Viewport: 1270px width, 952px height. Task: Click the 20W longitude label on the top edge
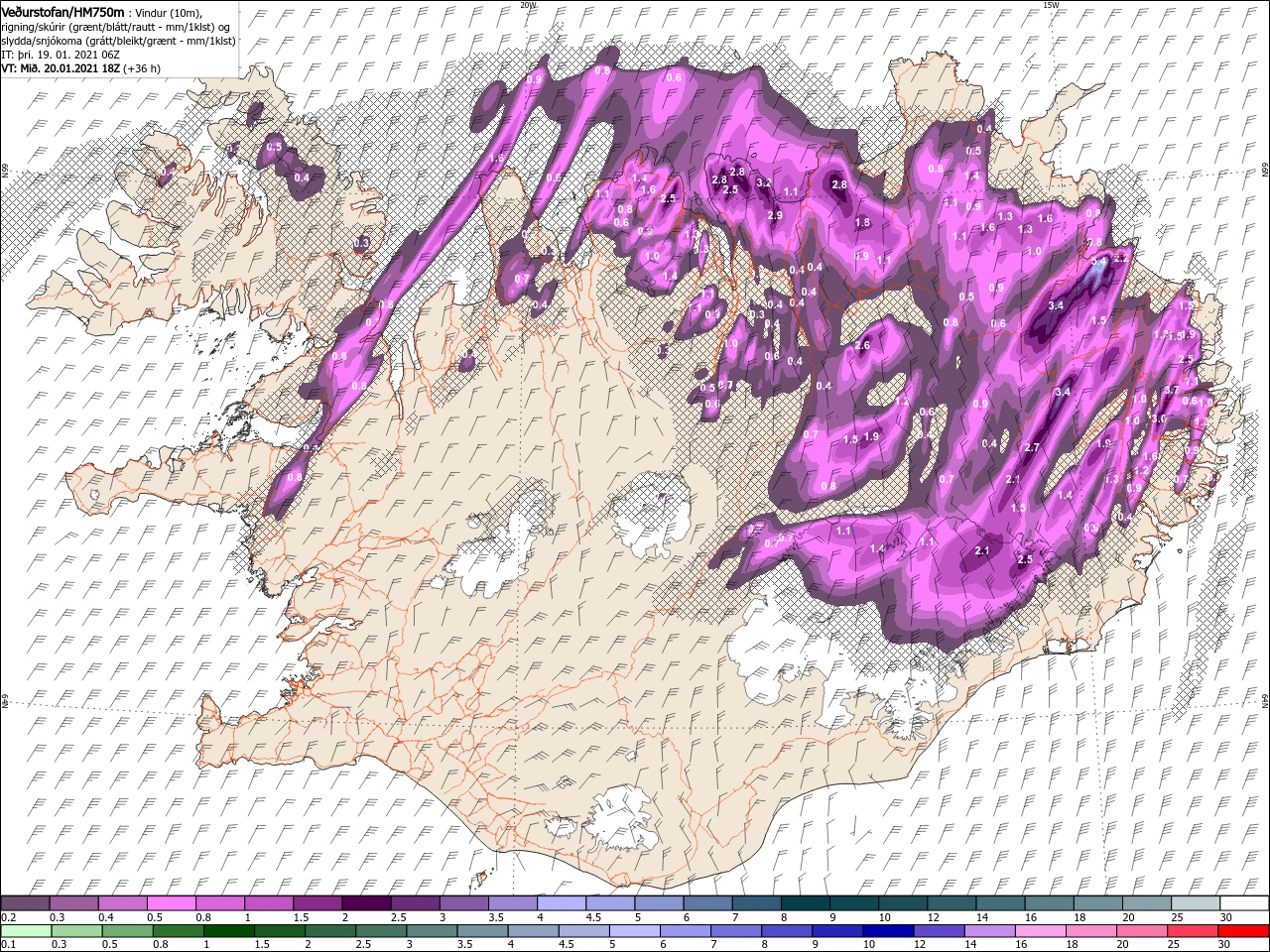coord(529,5)
